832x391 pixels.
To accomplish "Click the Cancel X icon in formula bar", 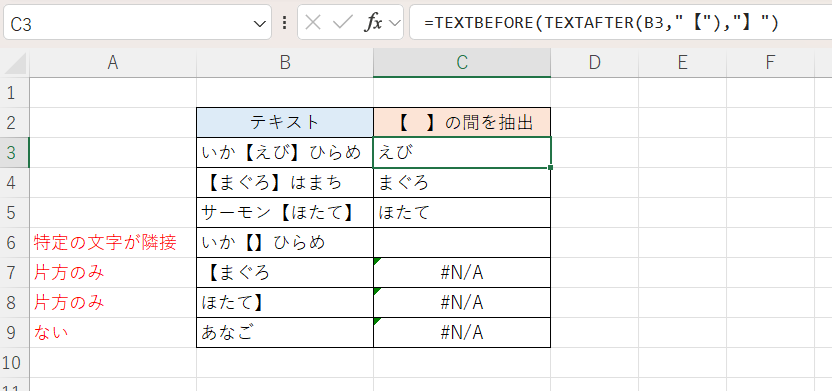I will pos(314,23).
